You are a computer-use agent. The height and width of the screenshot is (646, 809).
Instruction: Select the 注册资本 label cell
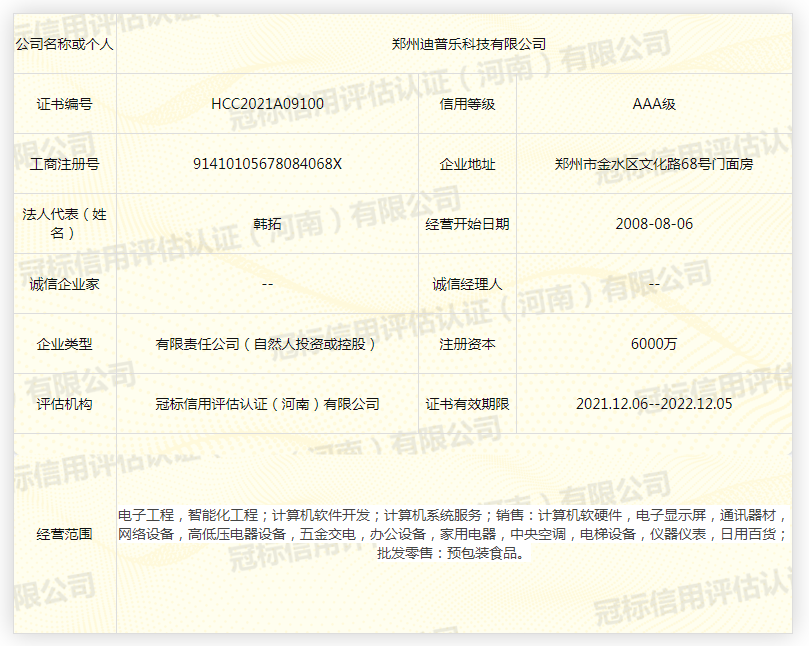click(467, 344)
